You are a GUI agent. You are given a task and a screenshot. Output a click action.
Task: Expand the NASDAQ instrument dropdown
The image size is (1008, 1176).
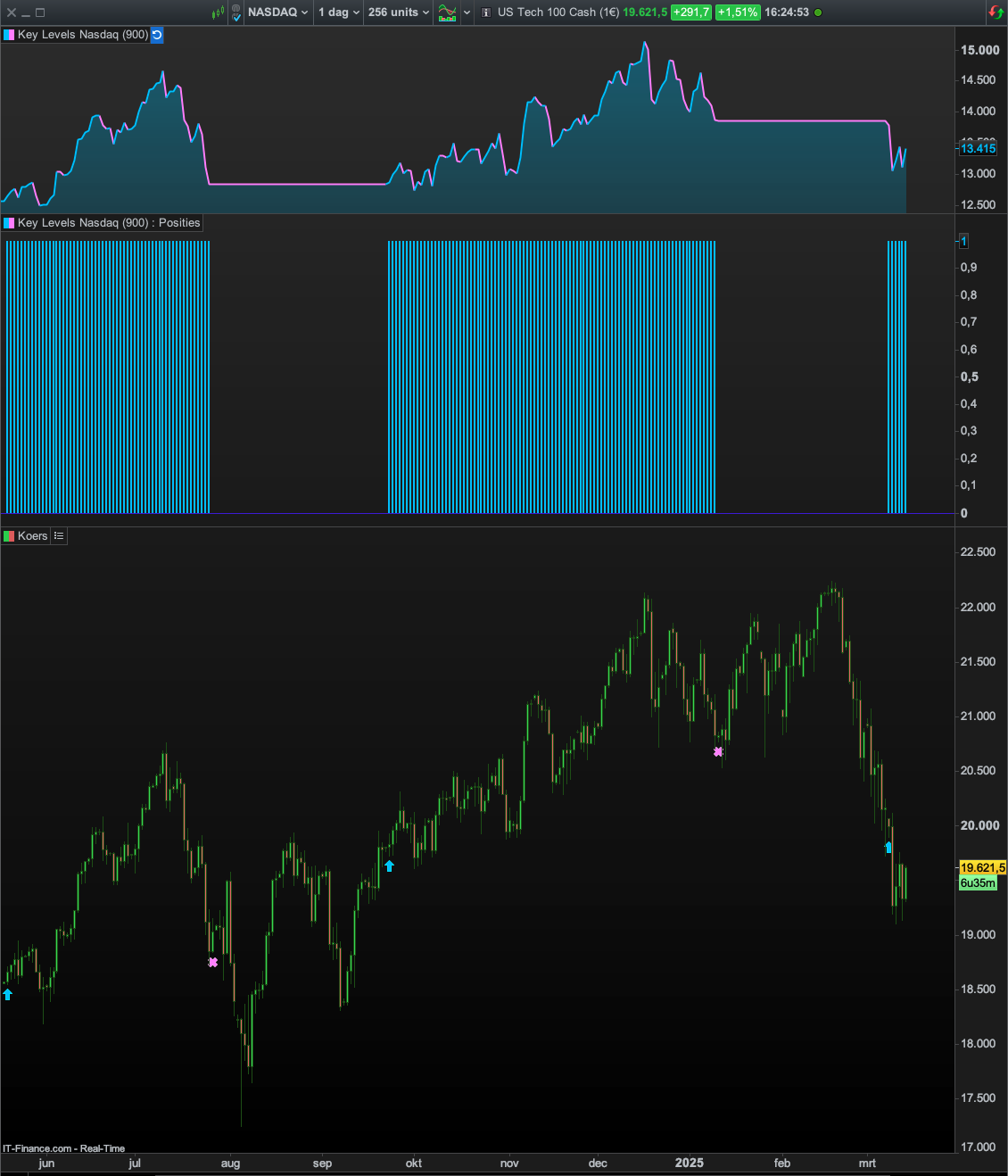[x=277, y=12]
